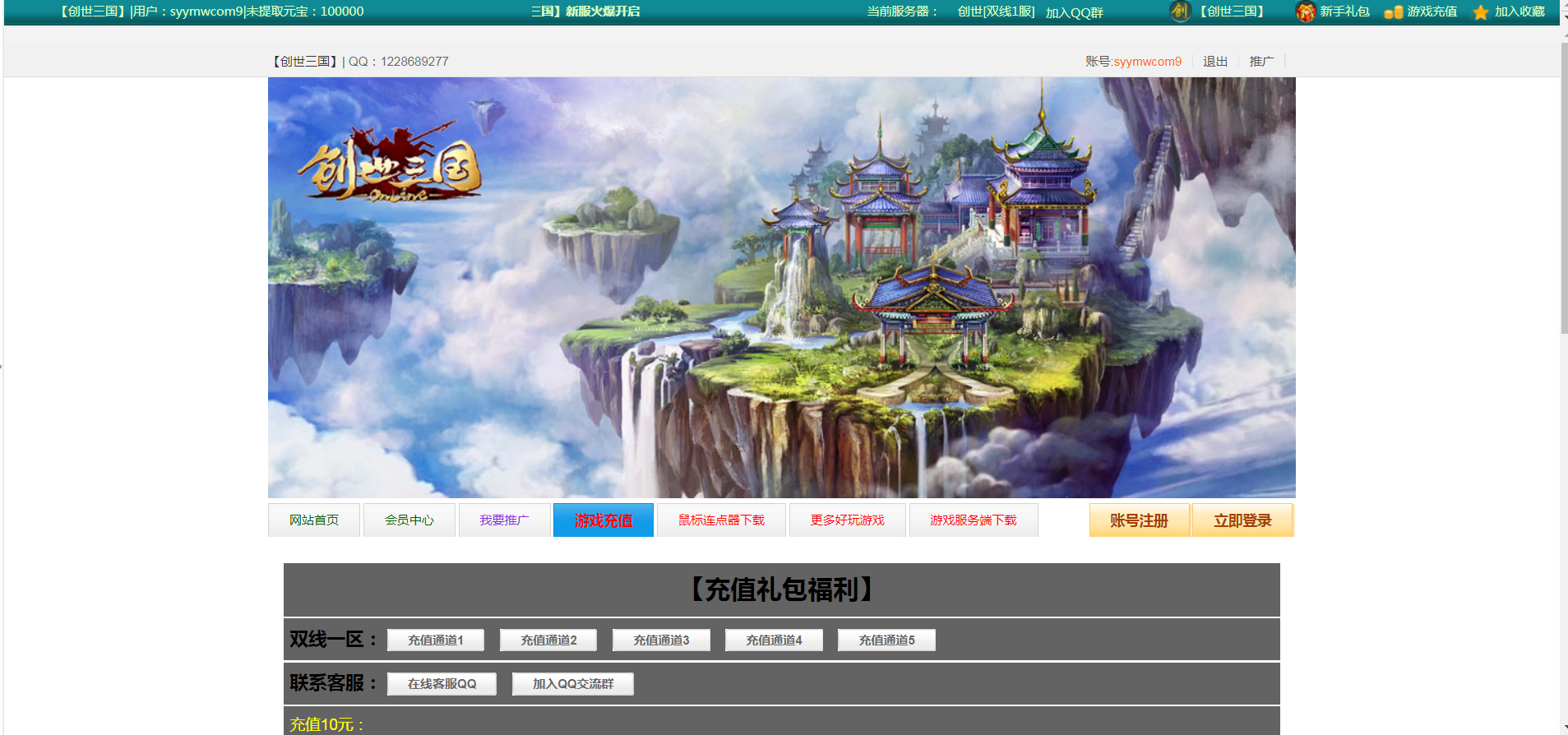This screenshot has width=1568, height=735.
Task: Click the 充值通道5 button
Action: click(x=886, y=640)
